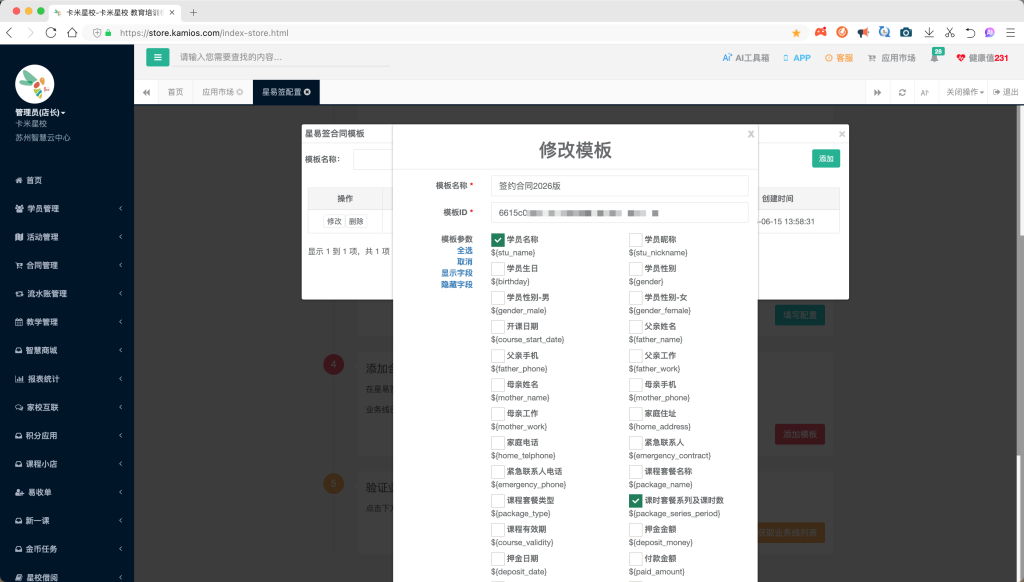Close the 星易签合同模板 dialog with x

click(842, 134)
